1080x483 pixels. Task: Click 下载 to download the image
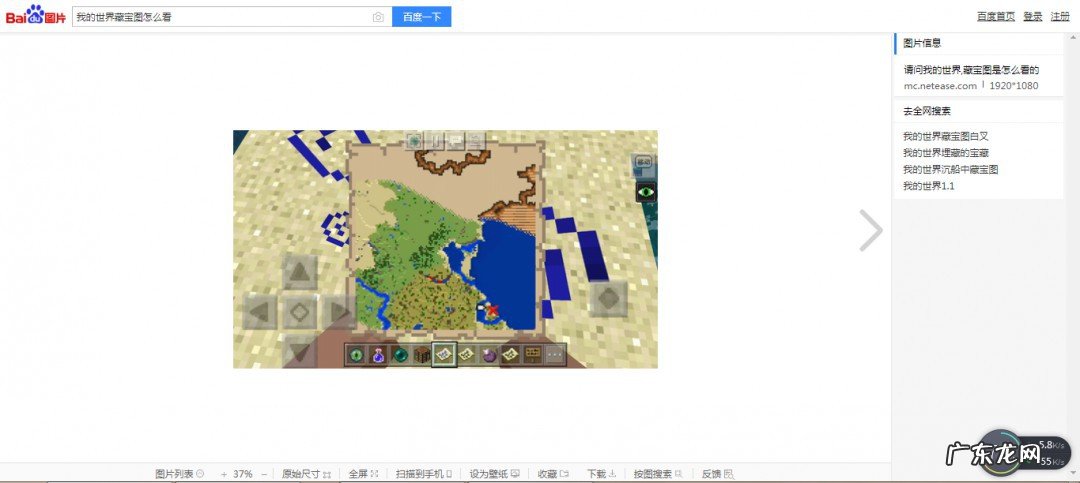602,474
